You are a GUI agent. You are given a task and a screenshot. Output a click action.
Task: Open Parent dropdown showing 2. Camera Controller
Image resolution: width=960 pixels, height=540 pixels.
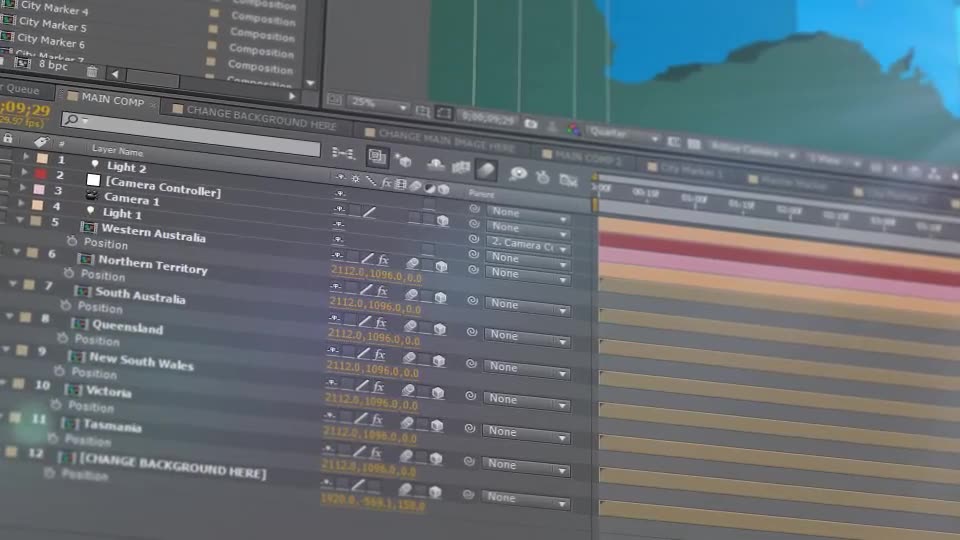[x=529, y=246]
